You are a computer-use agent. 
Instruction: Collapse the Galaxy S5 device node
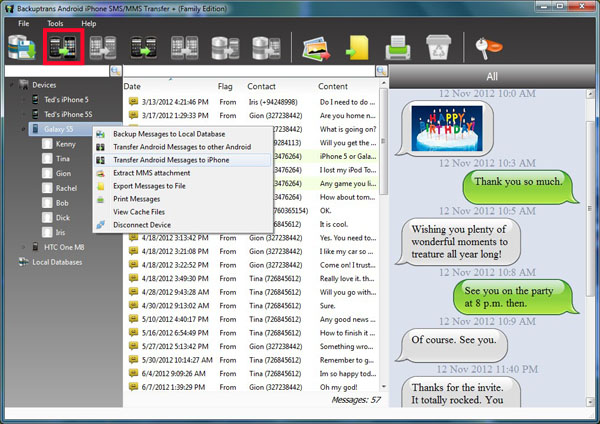[x=23, y=129]
